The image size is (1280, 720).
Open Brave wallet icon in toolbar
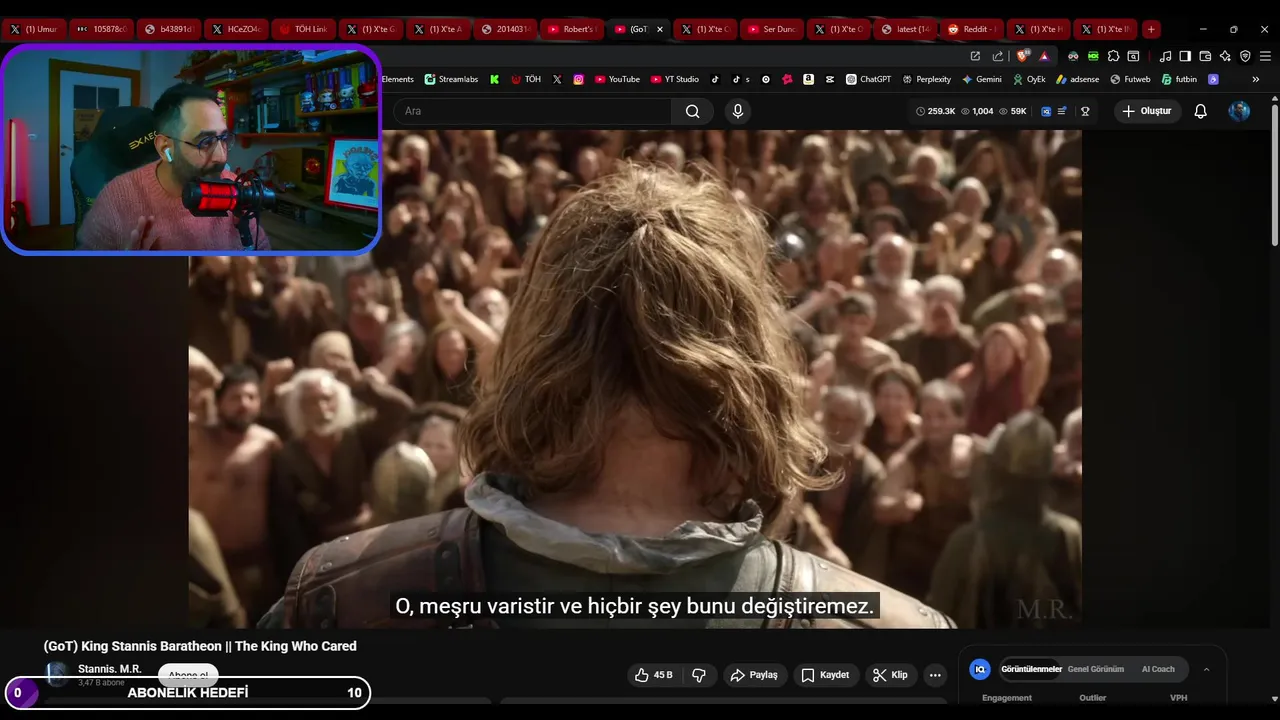[1205, 56]
